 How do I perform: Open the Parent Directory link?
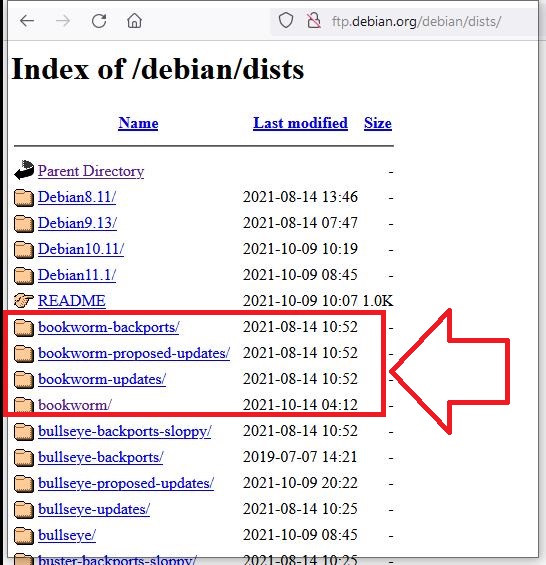[91, 171]
